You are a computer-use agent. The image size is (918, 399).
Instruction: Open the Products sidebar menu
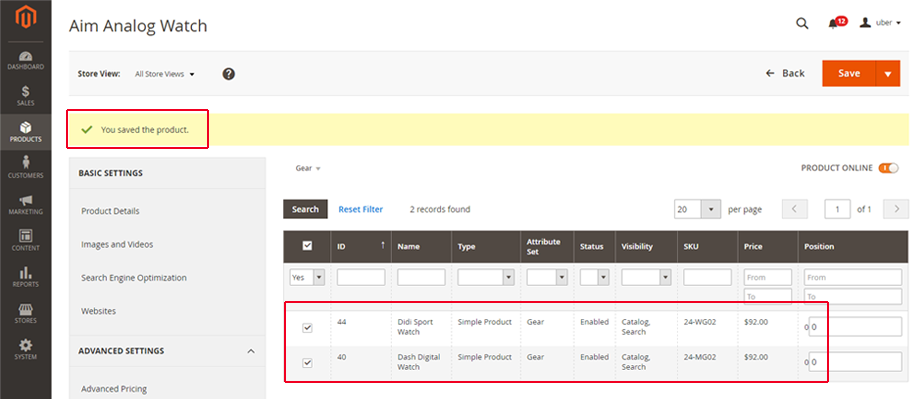coord(25,132)
